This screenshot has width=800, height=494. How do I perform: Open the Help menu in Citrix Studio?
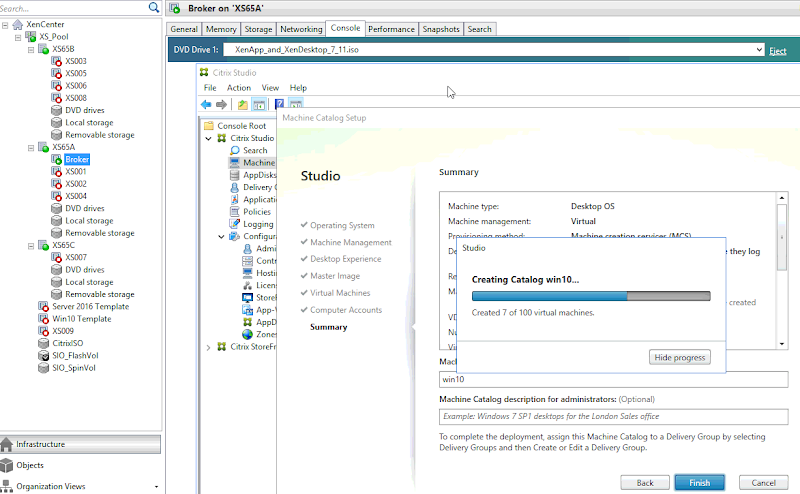pos(298,88)
